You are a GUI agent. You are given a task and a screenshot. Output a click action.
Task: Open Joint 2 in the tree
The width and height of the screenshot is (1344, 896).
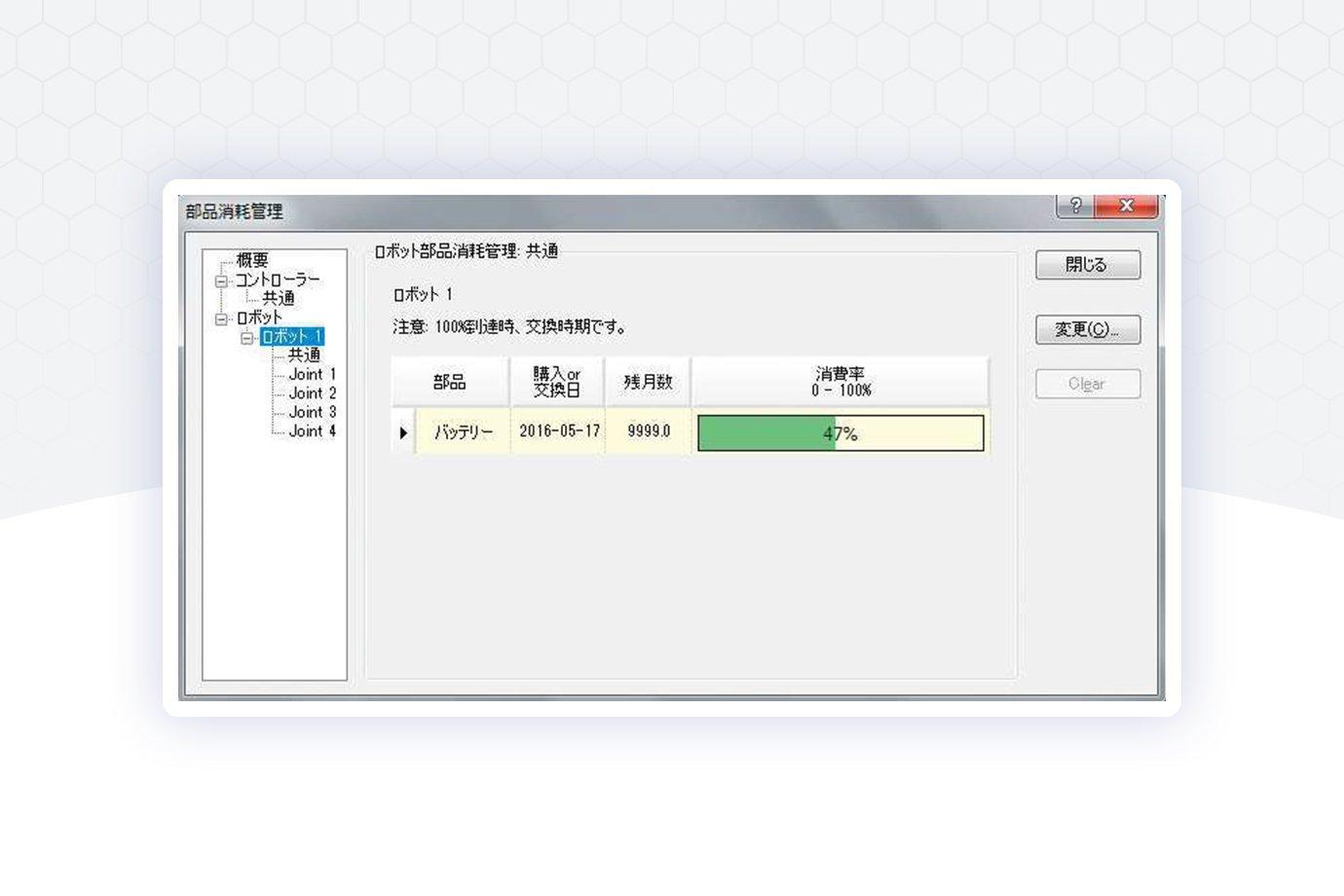point(312,393)
